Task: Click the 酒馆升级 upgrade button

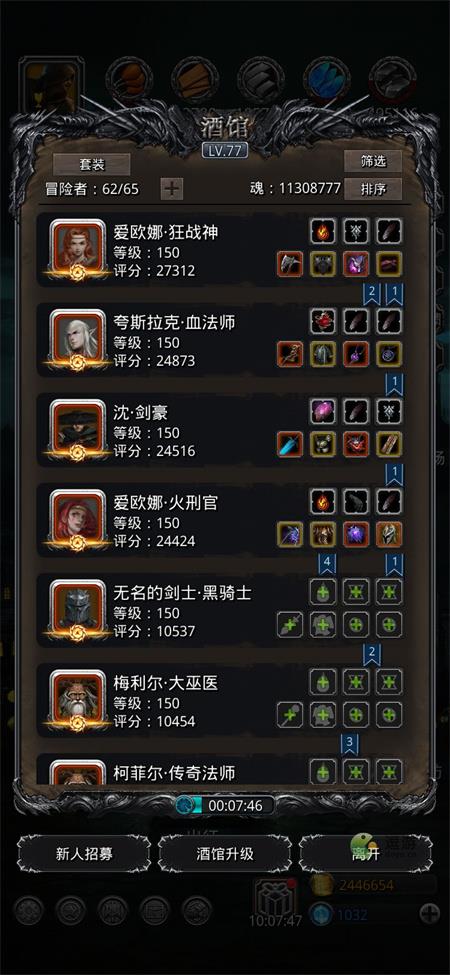Action: click(224, 854)
